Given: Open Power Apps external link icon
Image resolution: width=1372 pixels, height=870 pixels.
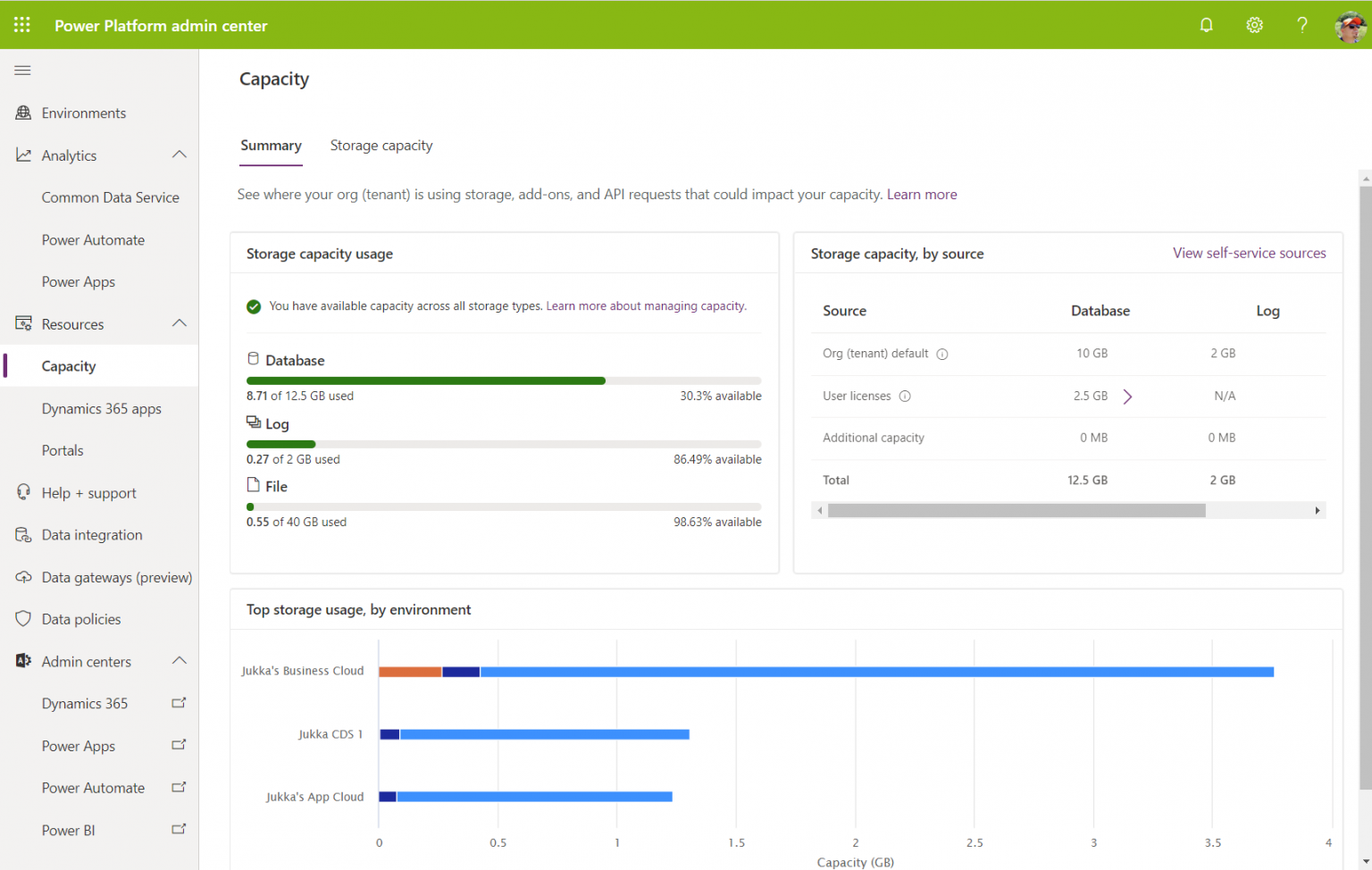Looking at the screenshot, I should [179, 745].
